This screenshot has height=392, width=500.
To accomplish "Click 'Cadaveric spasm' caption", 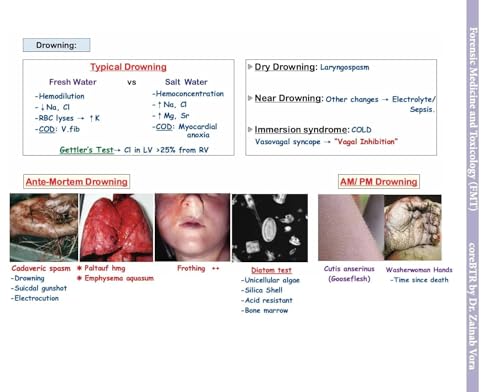I will [x=41, y=268].
